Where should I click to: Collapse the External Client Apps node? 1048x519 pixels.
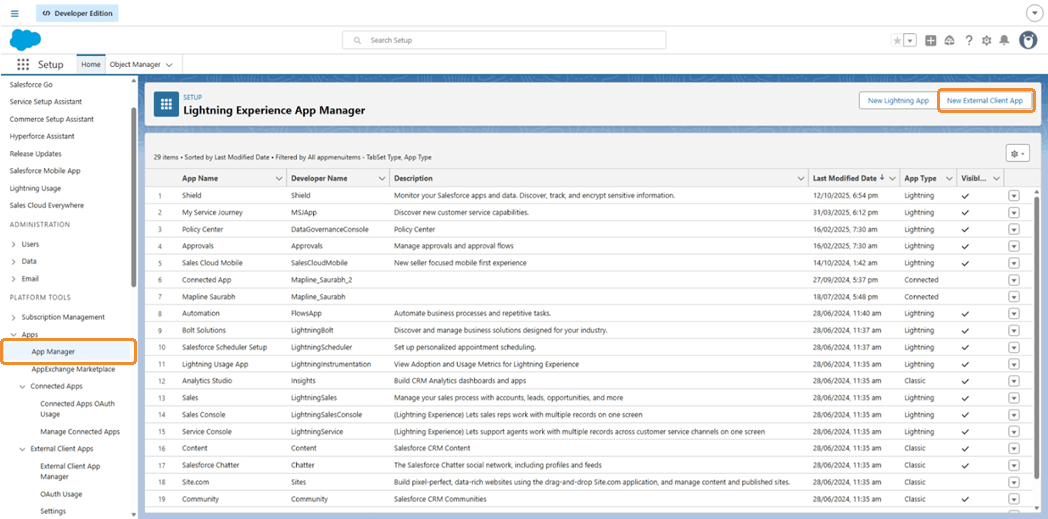23,449
